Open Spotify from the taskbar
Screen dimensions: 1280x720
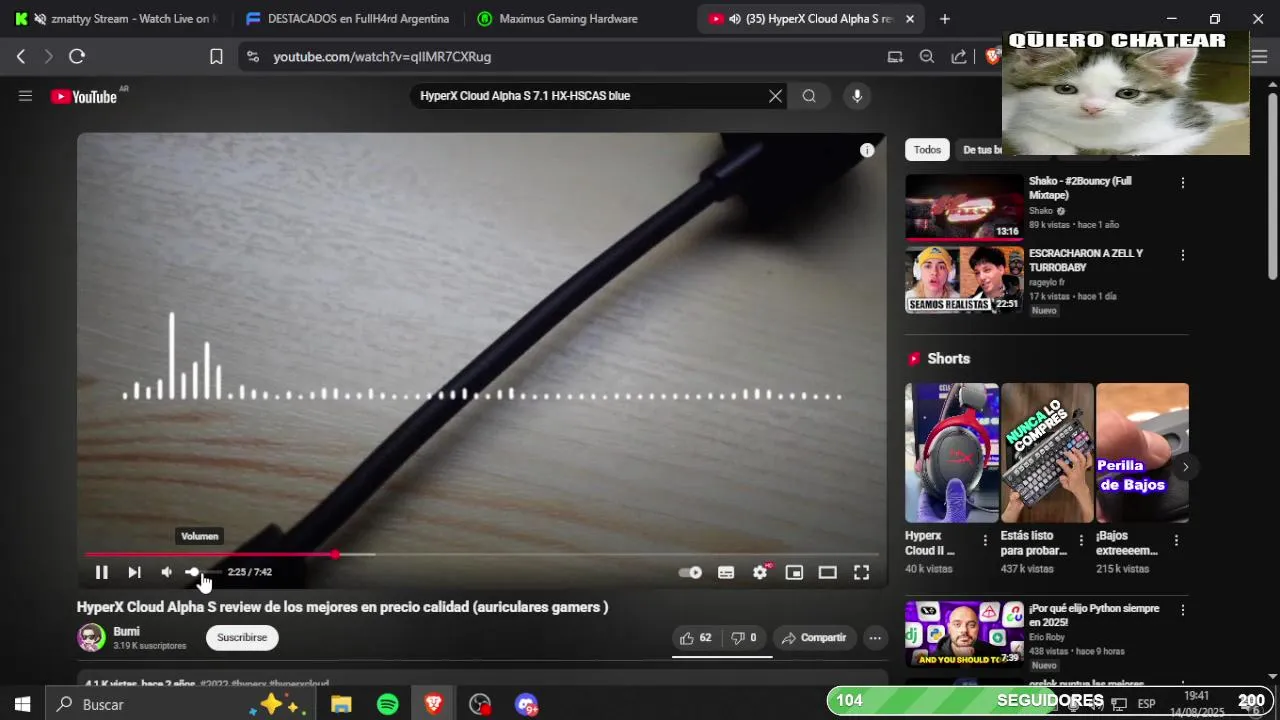388,705
